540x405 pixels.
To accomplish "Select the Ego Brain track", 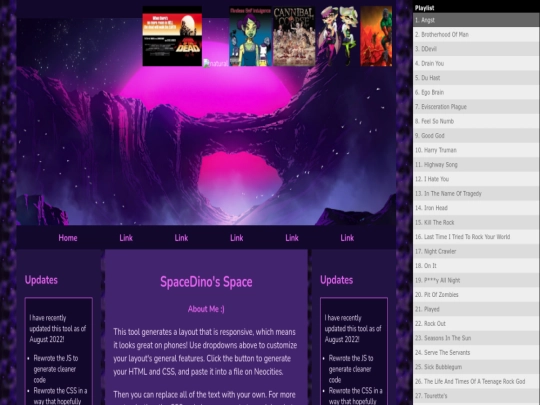I will point(476,92).
